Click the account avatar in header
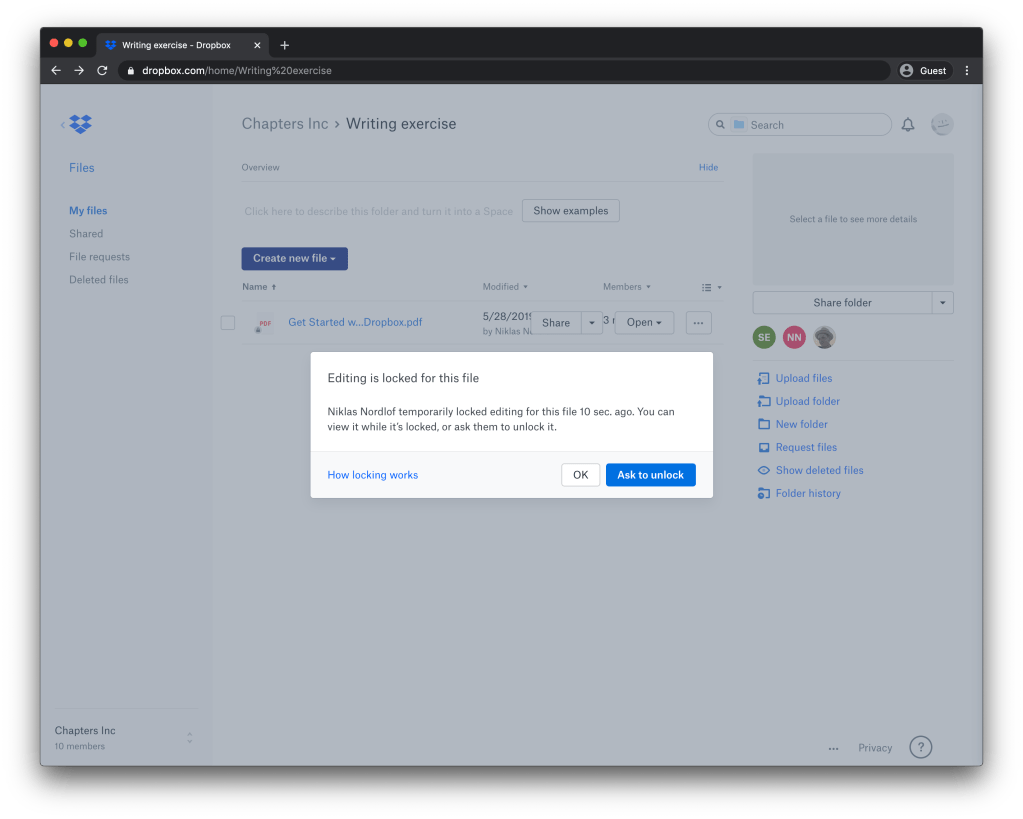1023x819 pixels. (x=942, y=125)
